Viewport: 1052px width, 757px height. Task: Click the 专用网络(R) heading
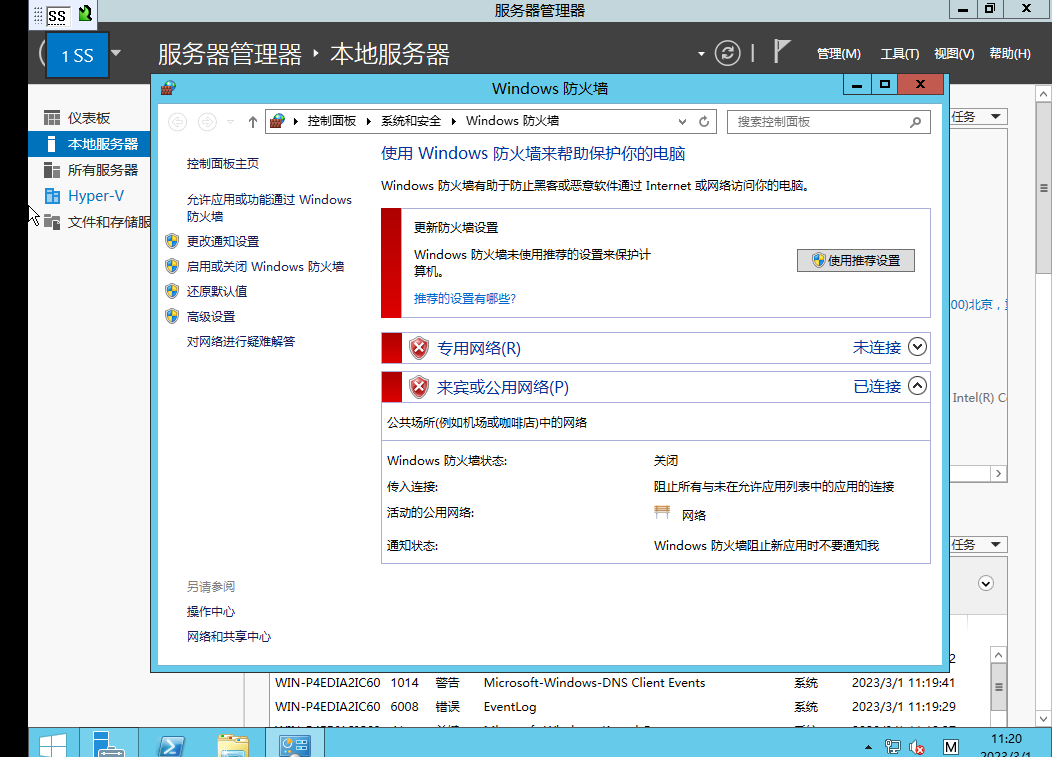479,348
